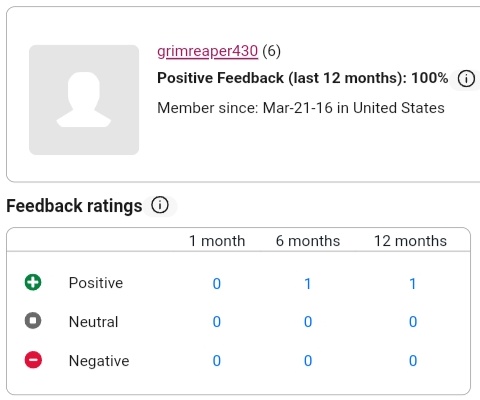
Task: Click the gray Neutral square icon
Action: coord(33,321)
